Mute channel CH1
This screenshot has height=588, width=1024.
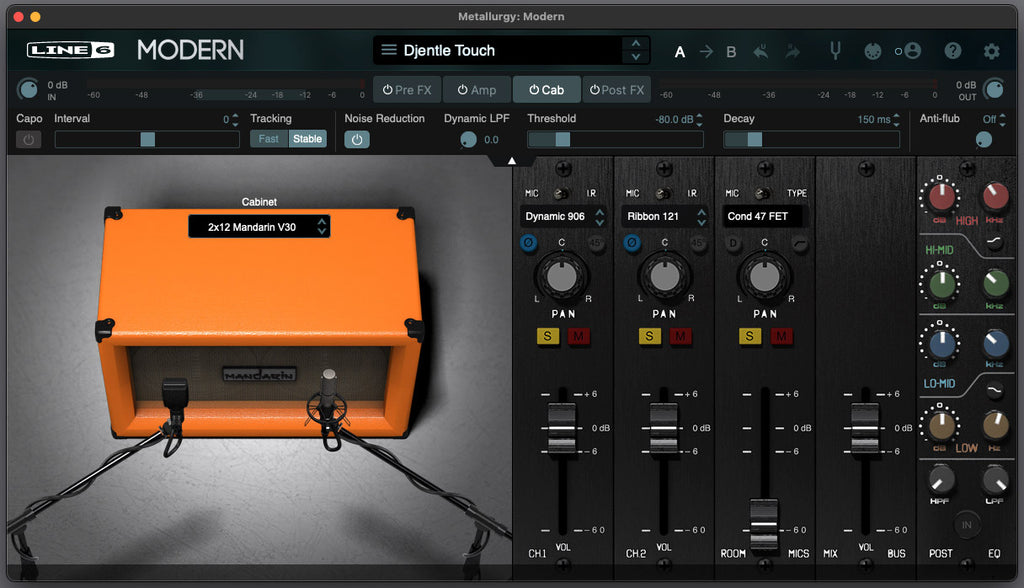pyautogui.click(x=579, y=336)
